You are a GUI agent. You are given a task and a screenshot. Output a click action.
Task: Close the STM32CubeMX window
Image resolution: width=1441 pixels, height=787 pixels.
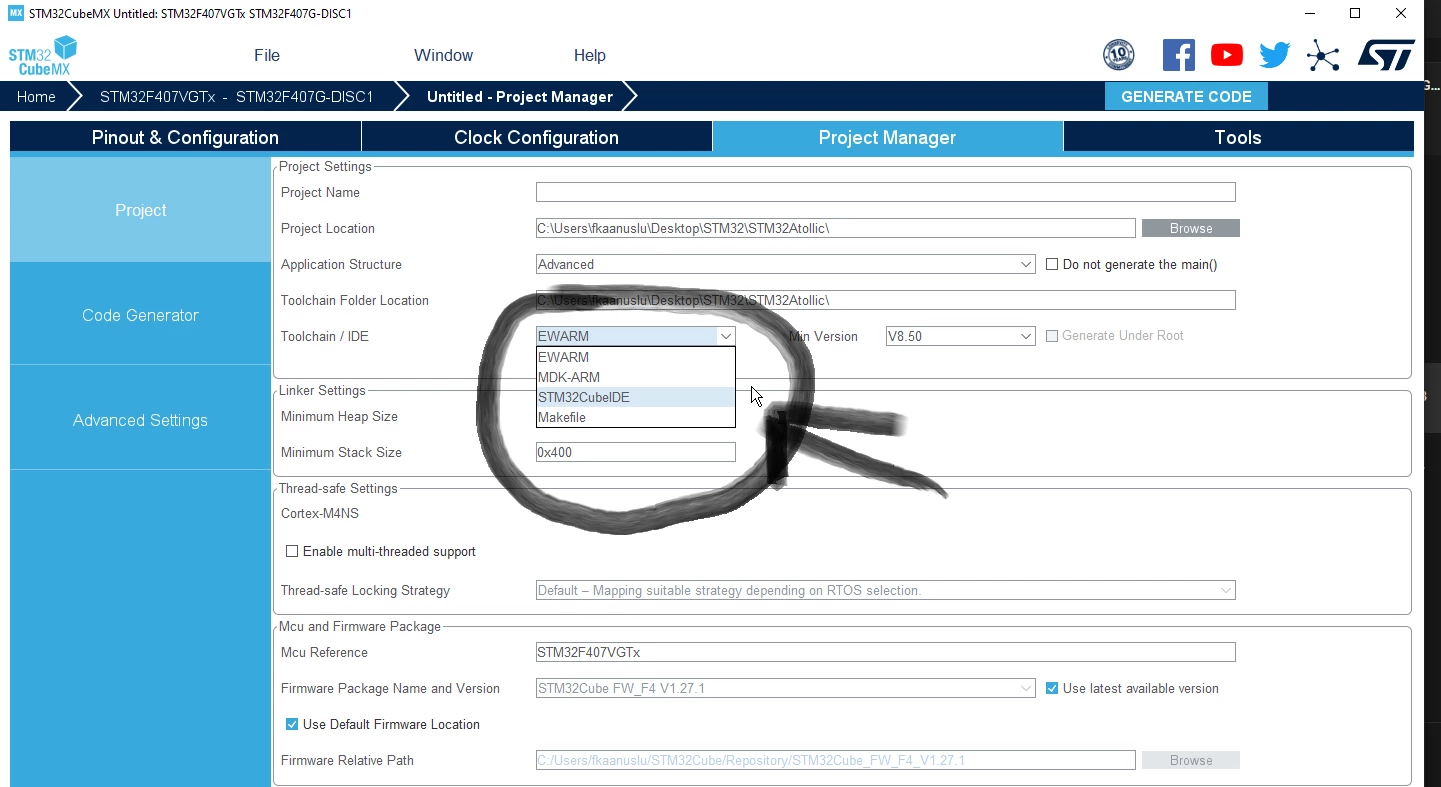(x=1402, y=14)
